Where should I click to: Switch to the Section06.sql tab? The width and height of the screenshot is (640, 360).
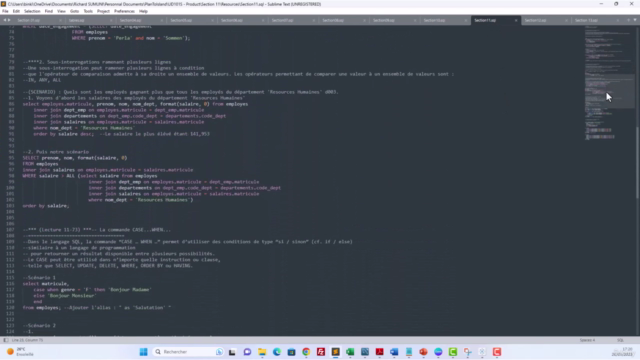[x=239, y=20]
